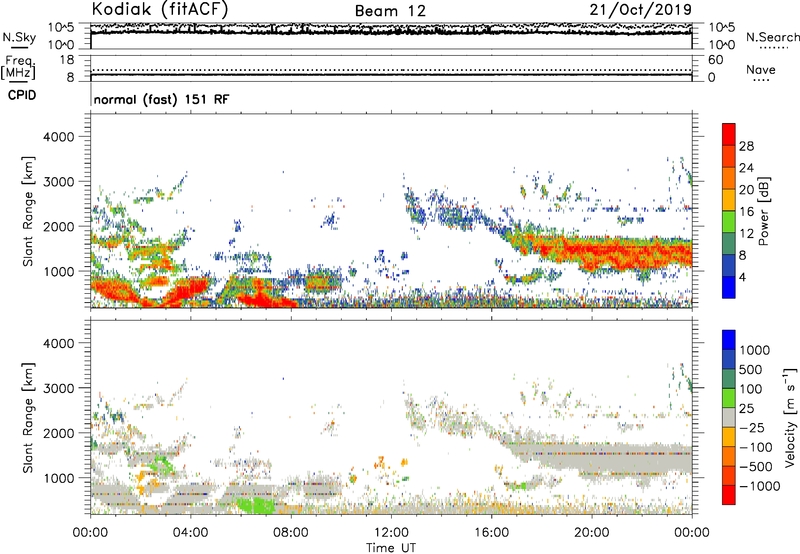The image size is (800, 554).
Task: Click the "Freq. [MHz]" axis label
Action: (x=18, y=67)
